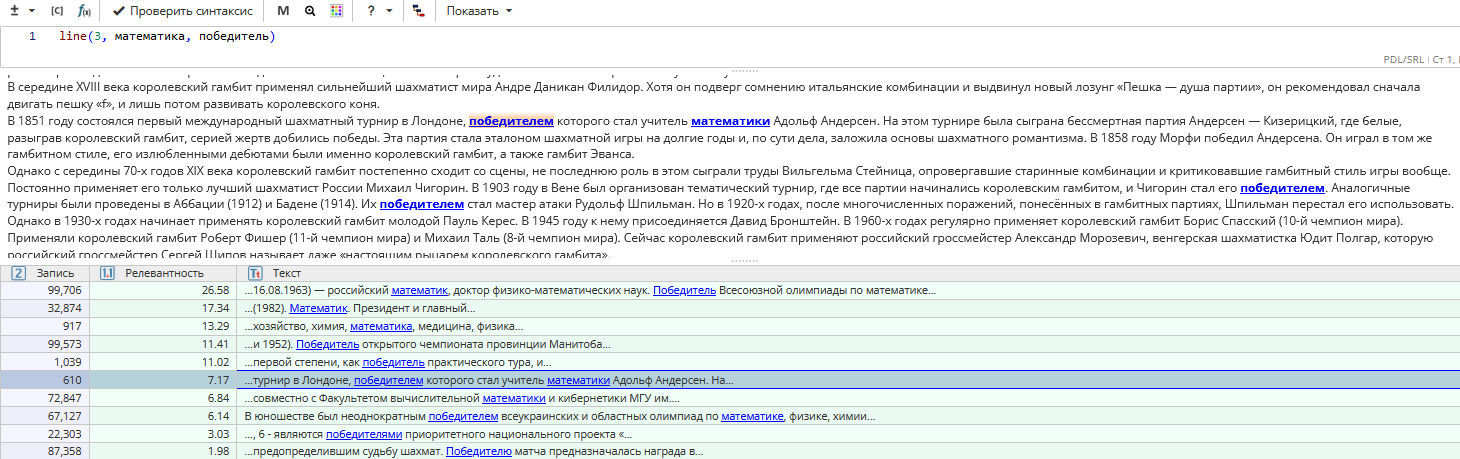Image resolution: width=1460 pixels, height=459 pixels.
Task: Click Победитель link in row 99,706
Action: point(685,290)
